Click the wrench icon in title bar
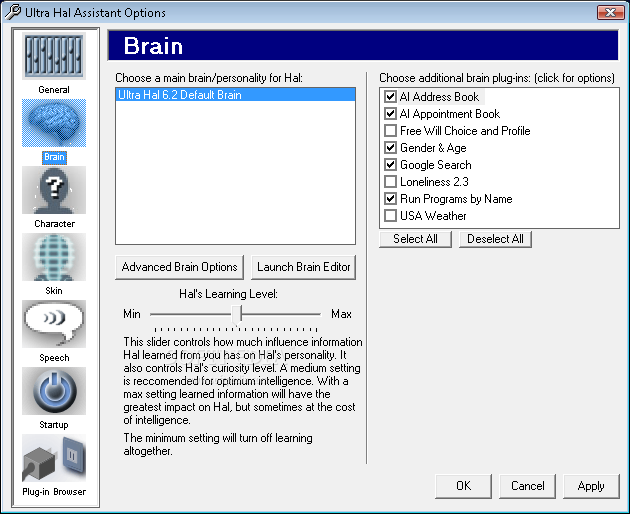 click(13, 12)
